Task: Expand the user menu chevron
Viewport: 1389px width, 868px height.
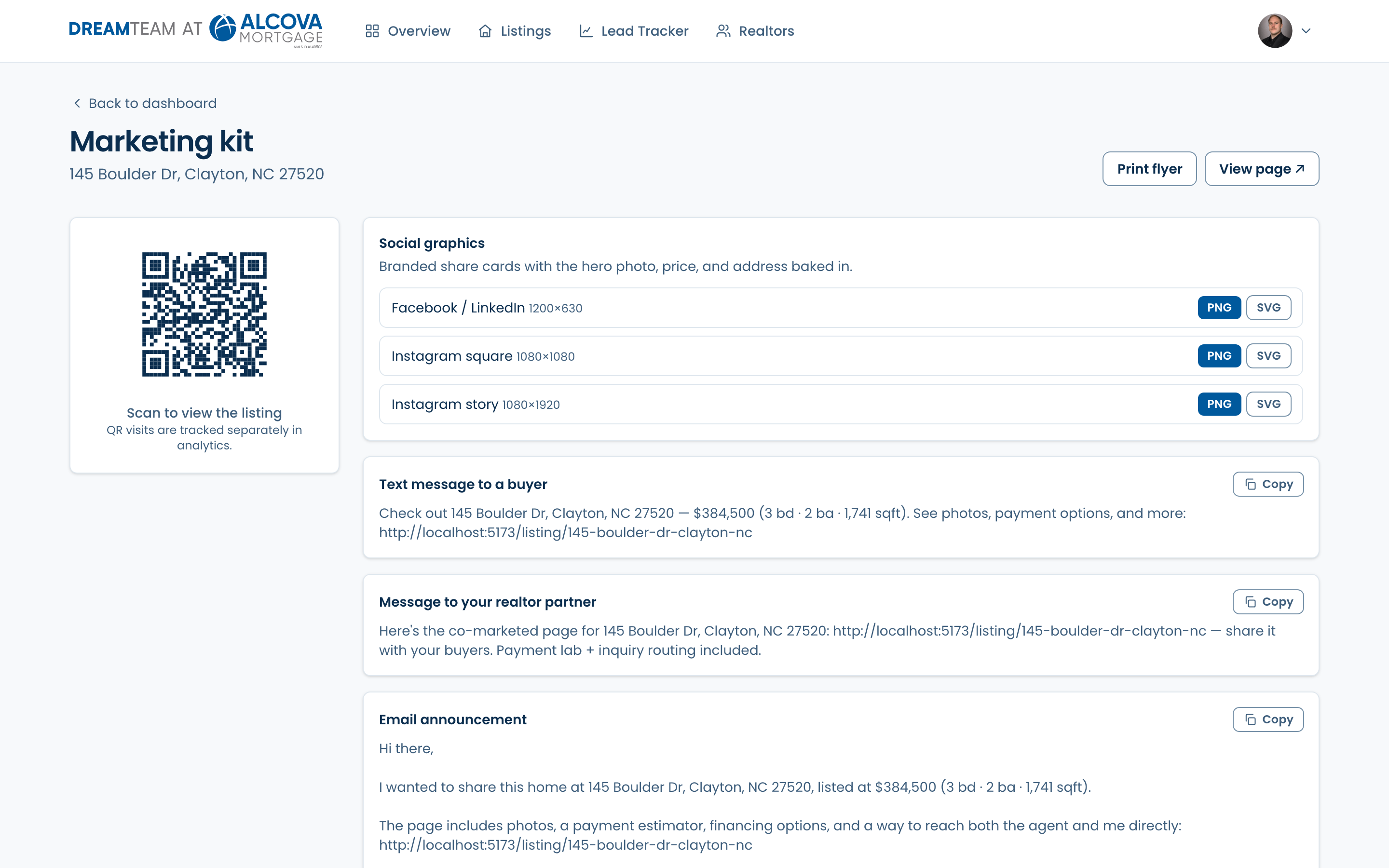Action: pyautogui.click(x=1306, y=31)
